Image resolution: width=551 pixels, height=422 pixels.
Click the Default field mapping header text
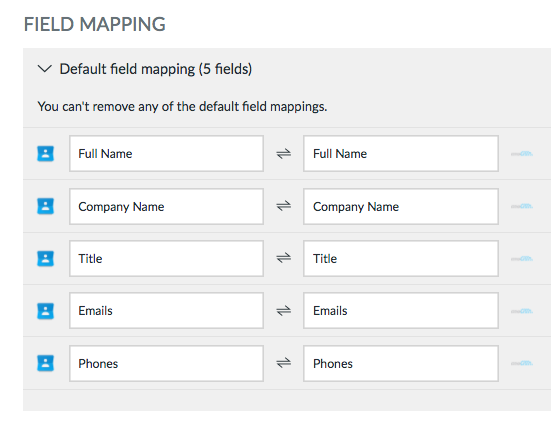point(156,69)
